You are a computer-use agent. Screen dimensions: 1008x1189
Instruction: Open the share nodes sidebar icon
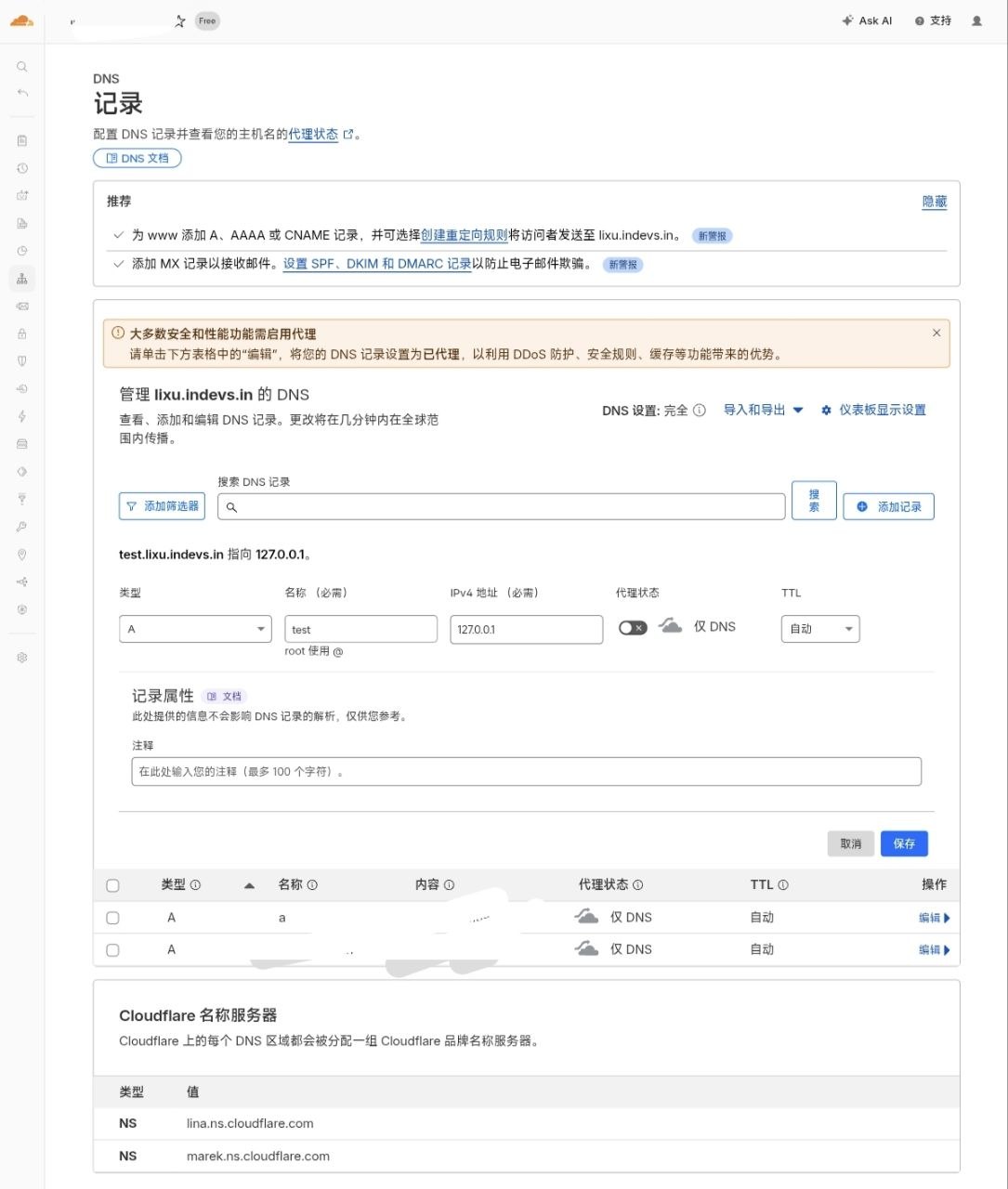pos(22,582)
